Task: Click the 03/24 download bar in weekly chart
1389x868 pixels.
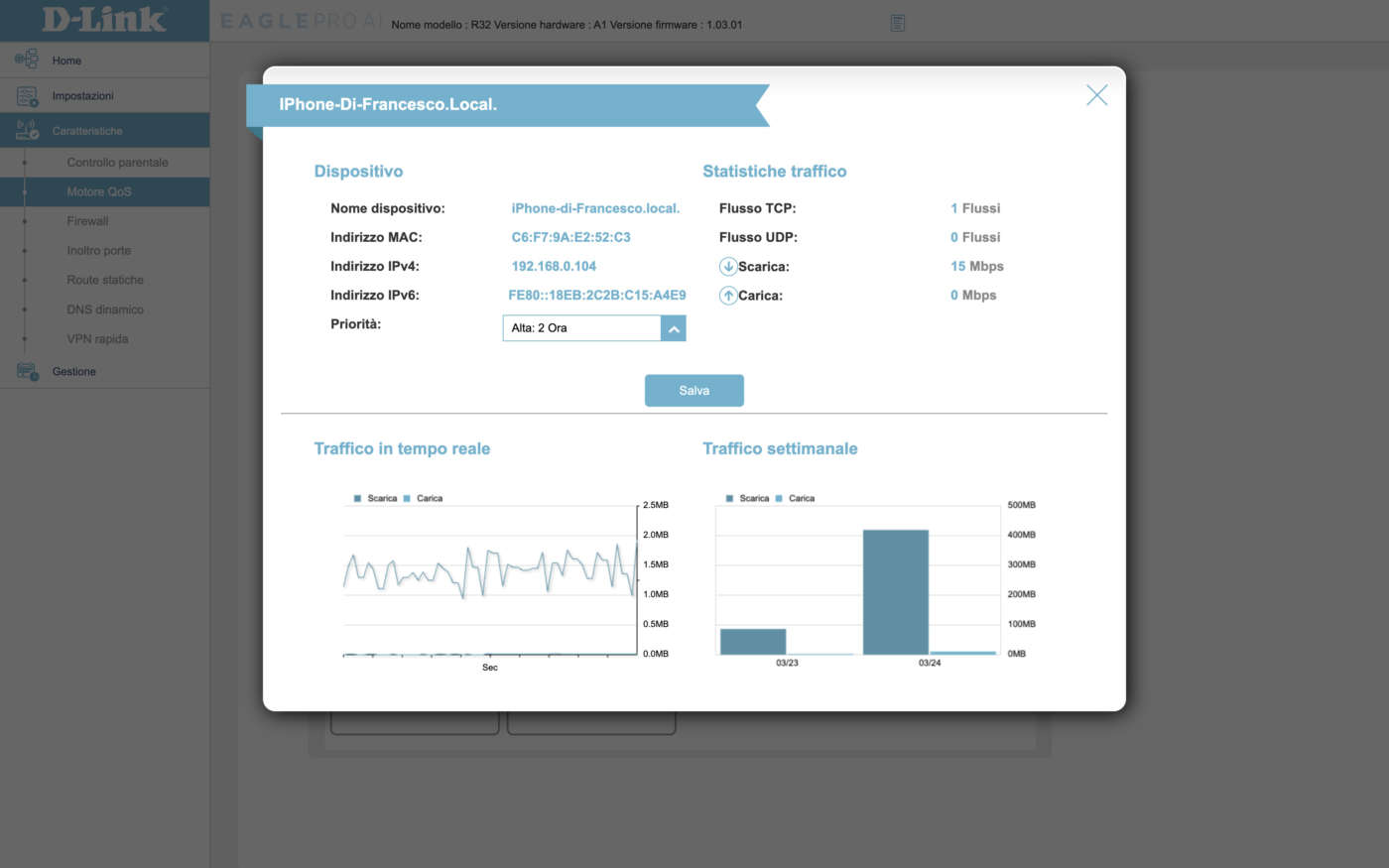Action: [896, 592]
